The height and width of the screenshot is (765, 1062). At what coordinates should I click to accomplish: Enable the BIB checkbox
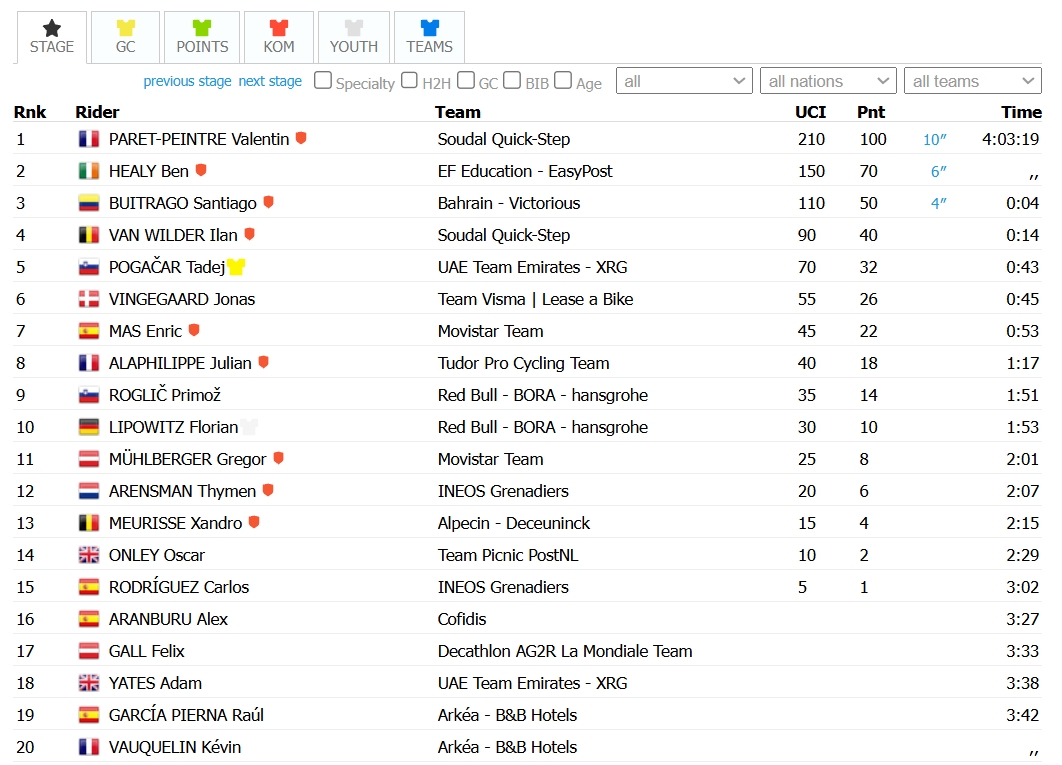(x=512, y=81)
